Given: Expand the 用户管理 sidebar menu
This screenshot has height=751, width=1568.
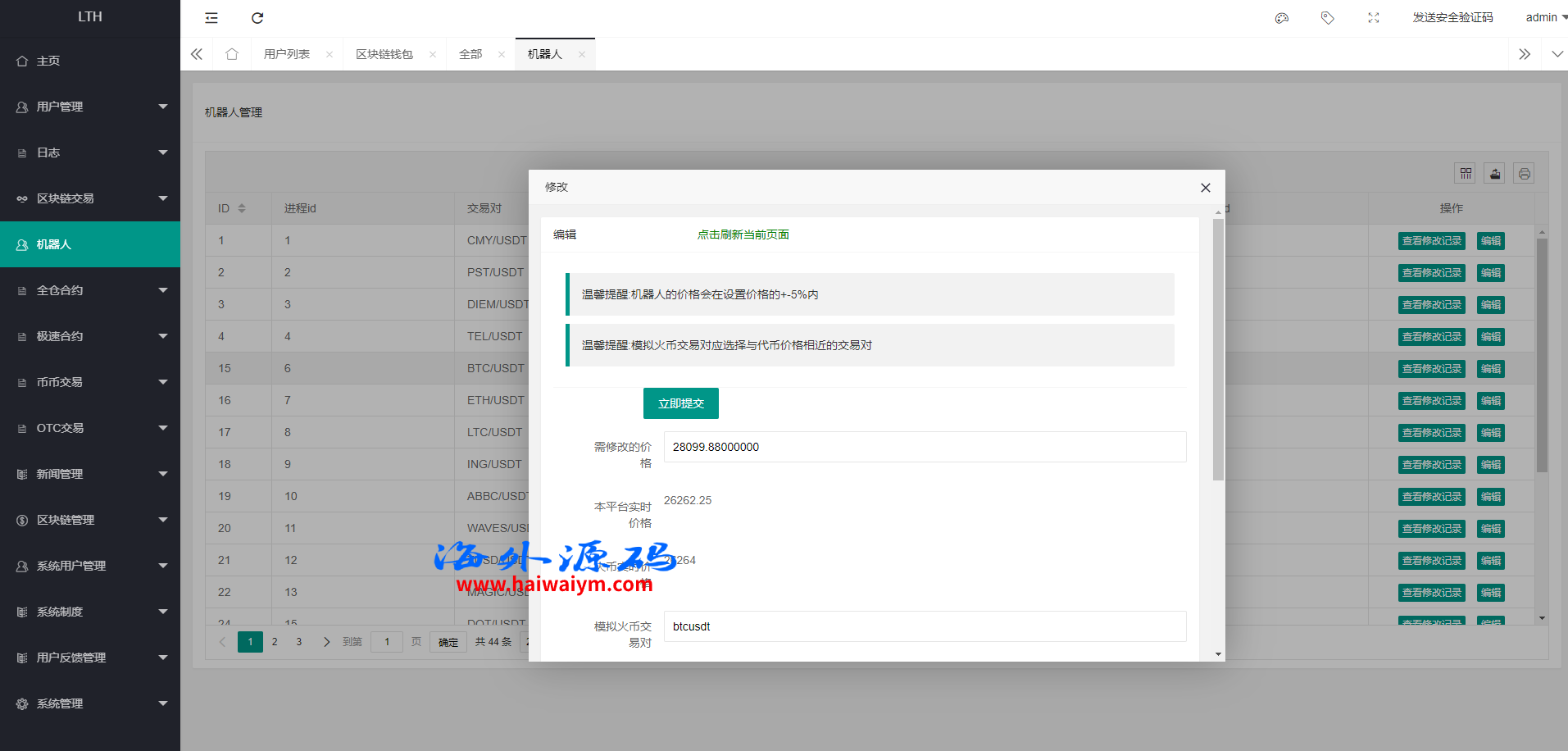Looking at the screenshot, I should [x=90, y=107].
